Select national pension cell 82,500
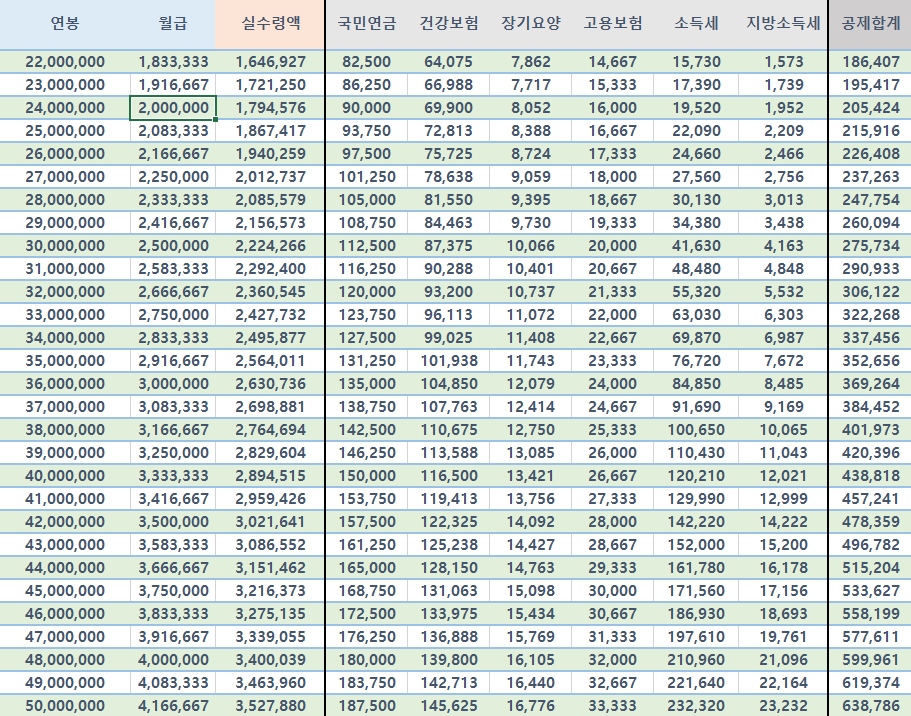 click(367, 62)
